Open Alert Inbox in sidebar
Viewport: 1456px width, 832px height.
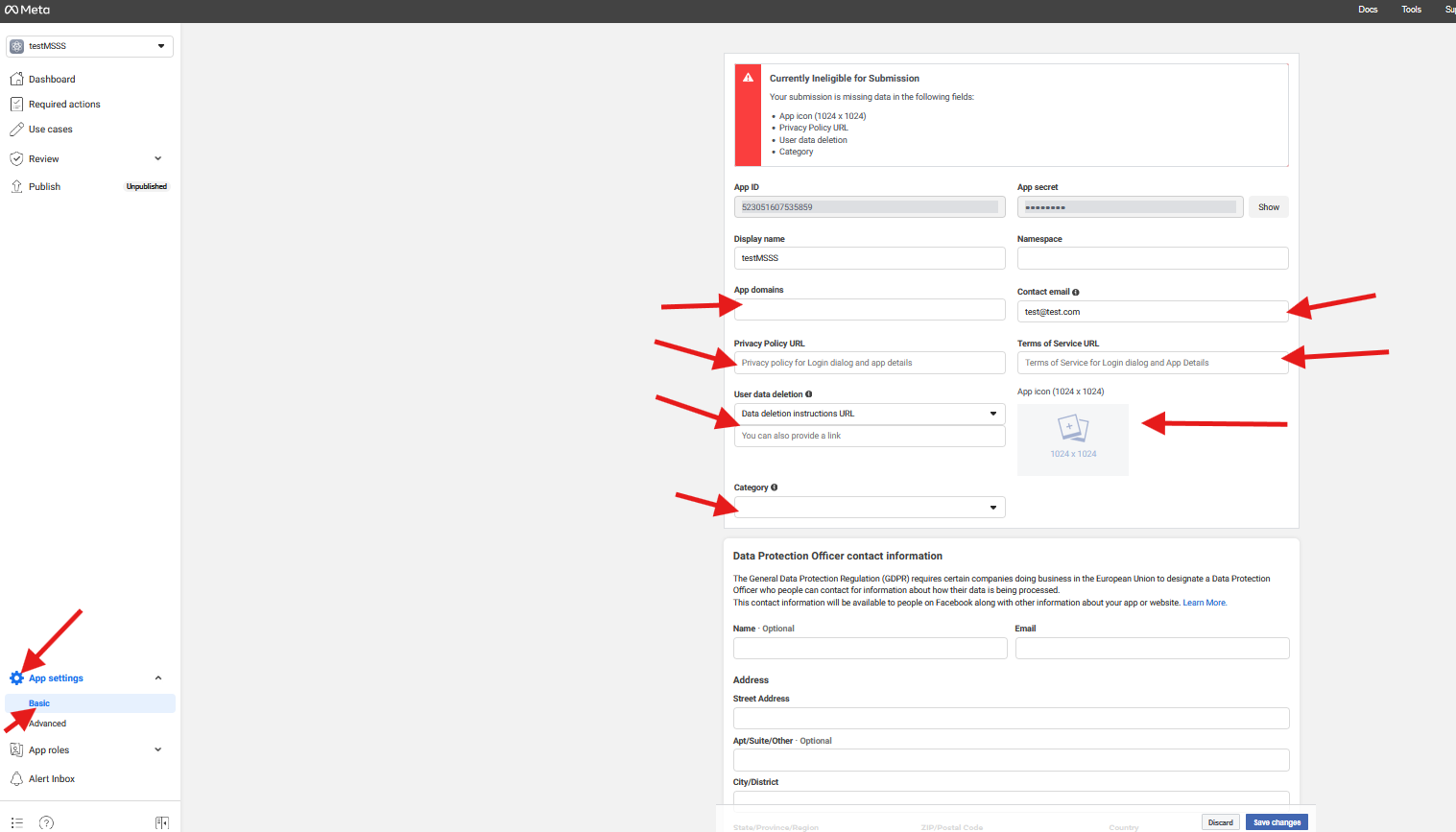[x=52, y=779]
